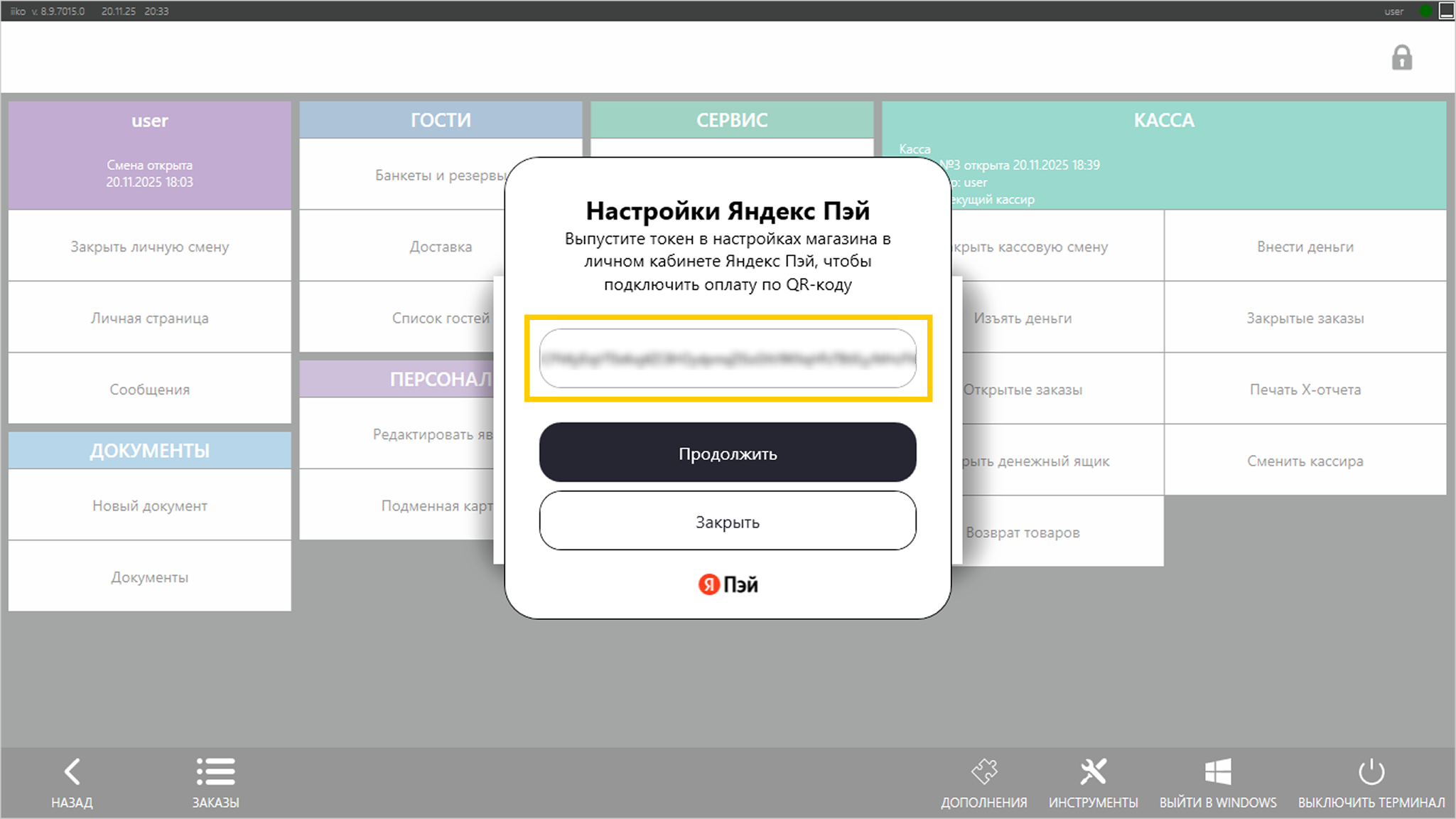This screenshot has width=1456, height=819.
Task: Click the purple user header panel
Action: click(150, 155)
